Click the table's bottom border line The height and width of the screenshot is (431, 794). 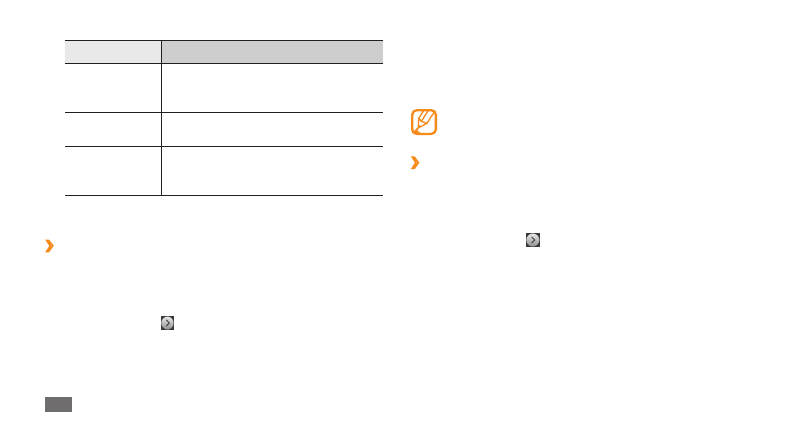pyautogui.click(x=224, y=195)
